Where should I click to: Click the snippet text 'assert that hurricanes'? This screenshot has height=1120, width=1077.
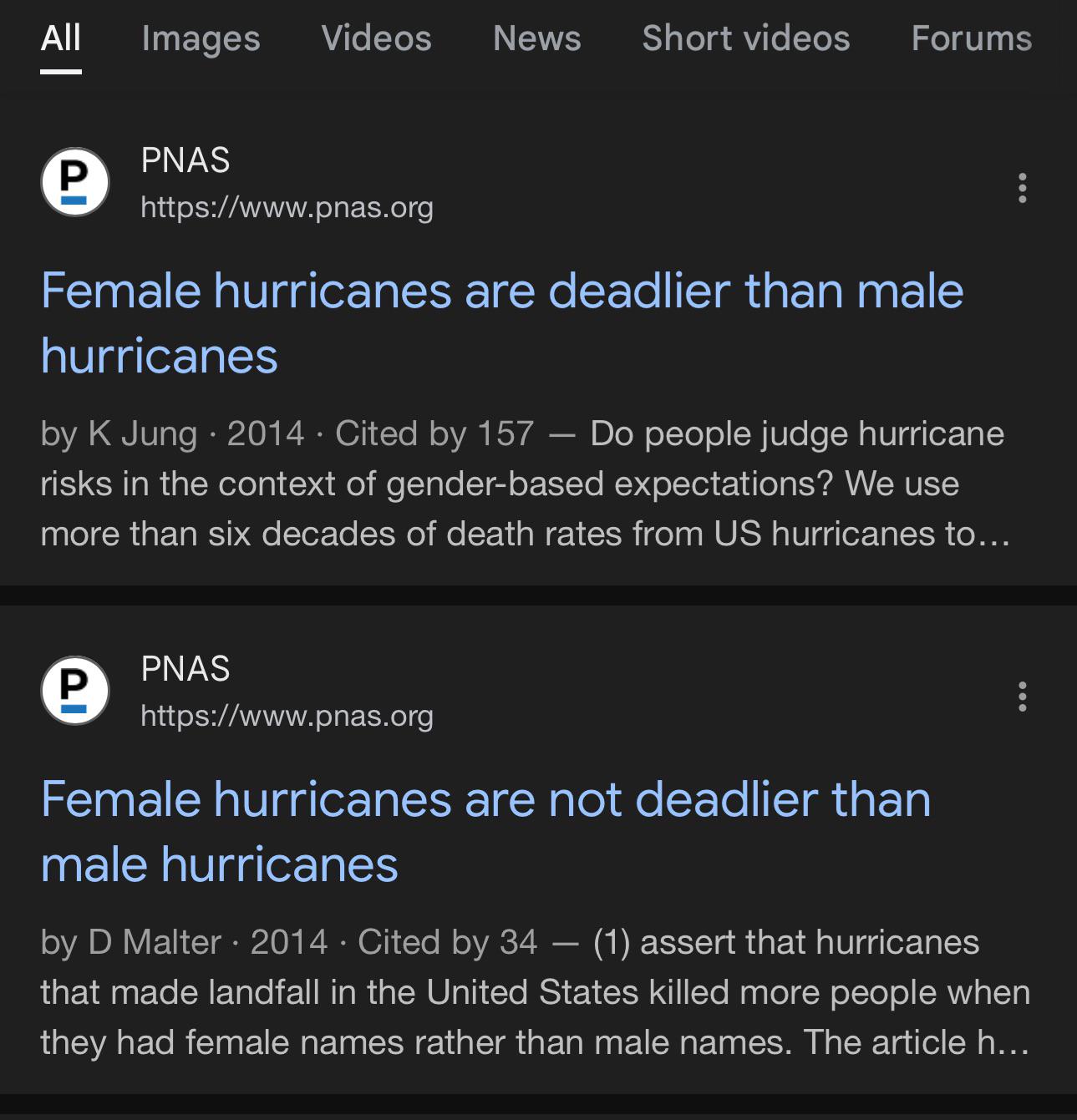pyautogui.click(x=809, y=942)
